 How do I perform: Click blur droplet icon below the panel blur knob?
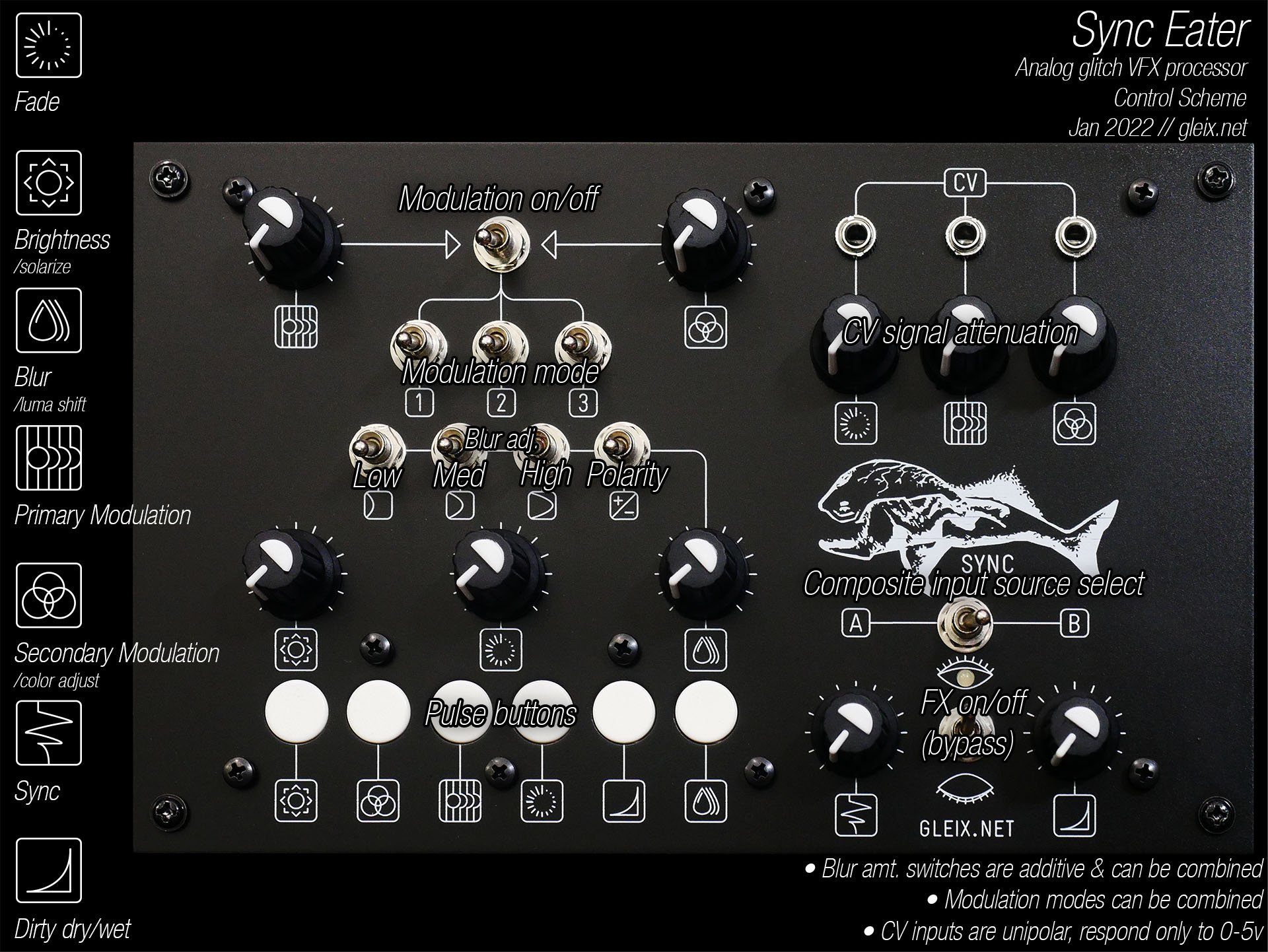705,650
